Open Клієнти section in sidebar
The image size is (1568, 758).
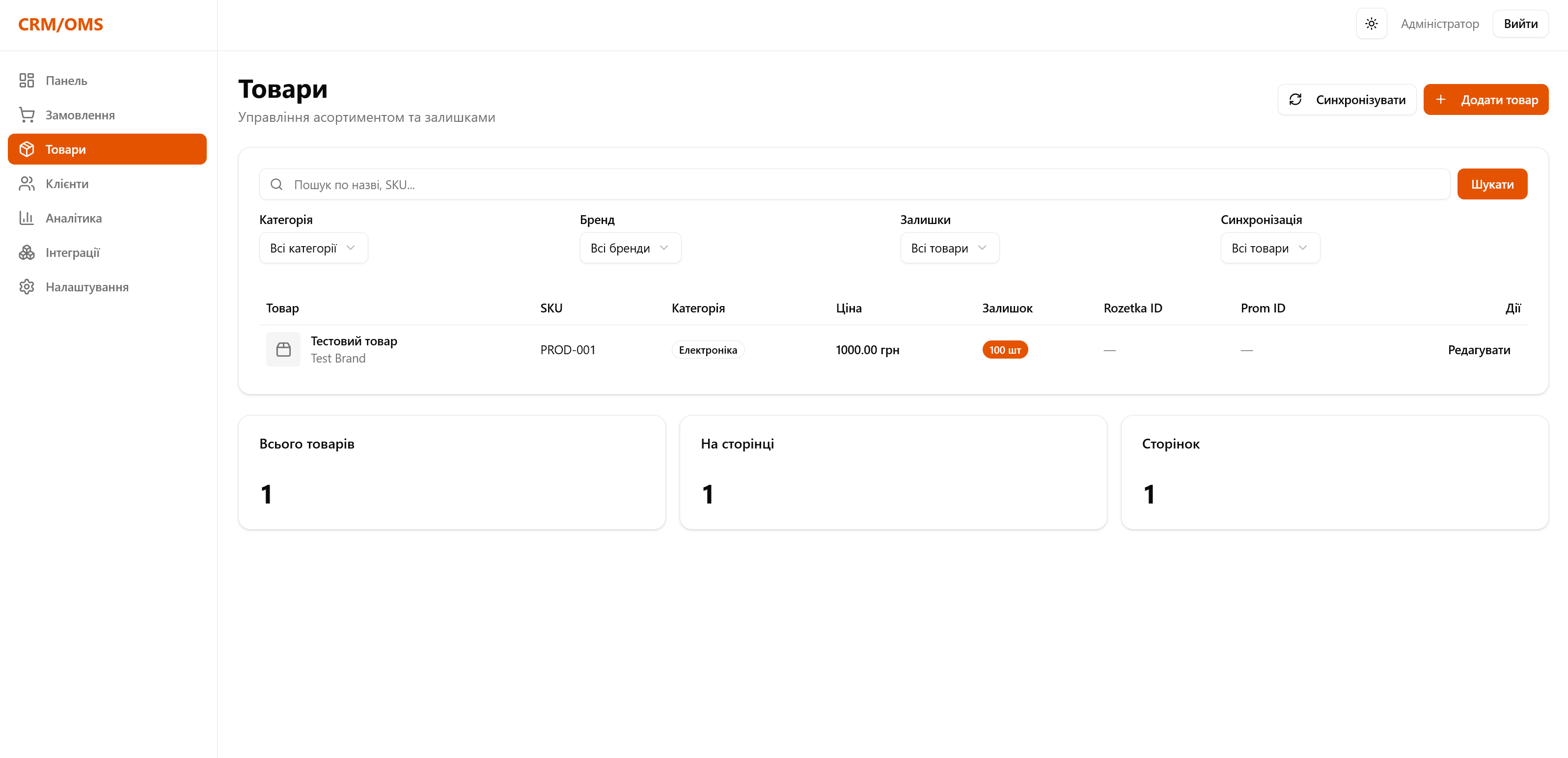pyautogui.click(x=107, y=183)
